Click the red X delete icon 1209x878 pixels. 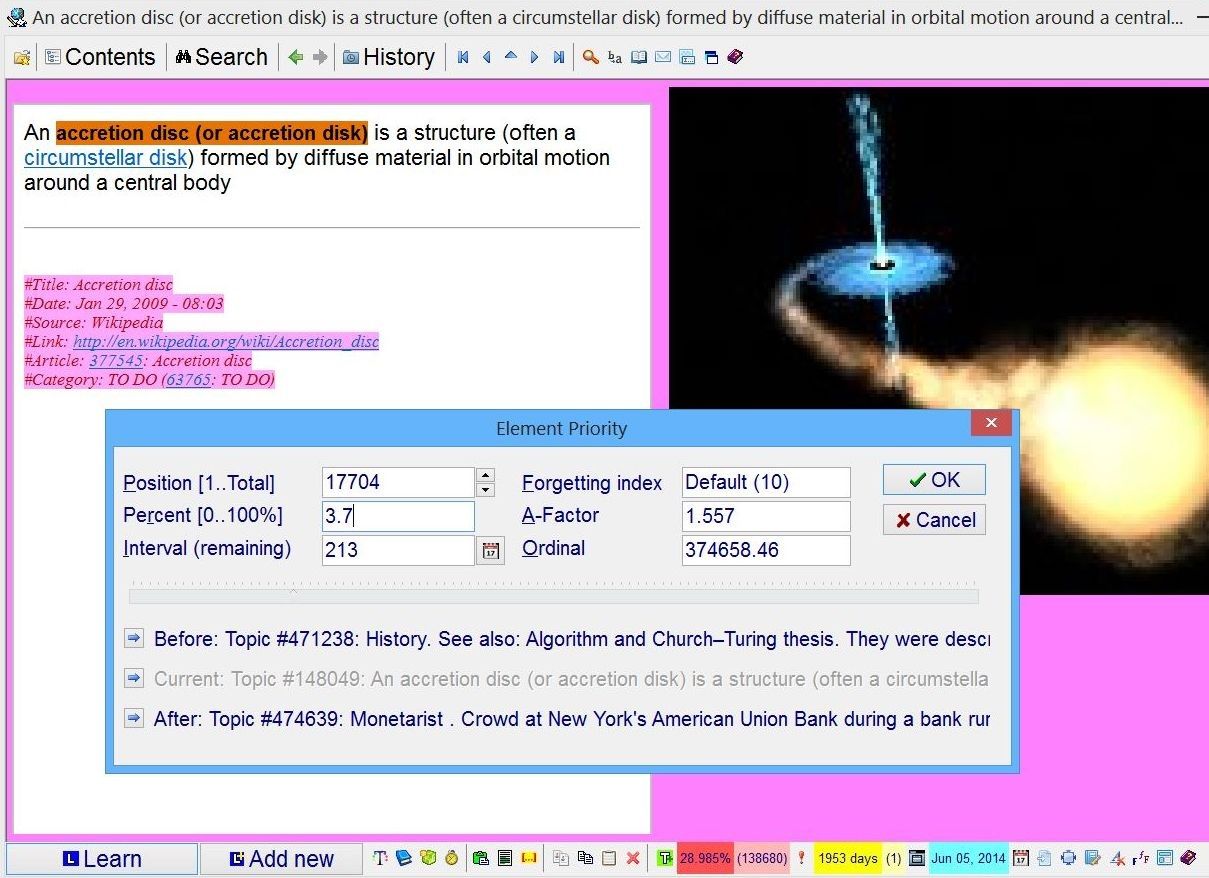pos(633,858)
